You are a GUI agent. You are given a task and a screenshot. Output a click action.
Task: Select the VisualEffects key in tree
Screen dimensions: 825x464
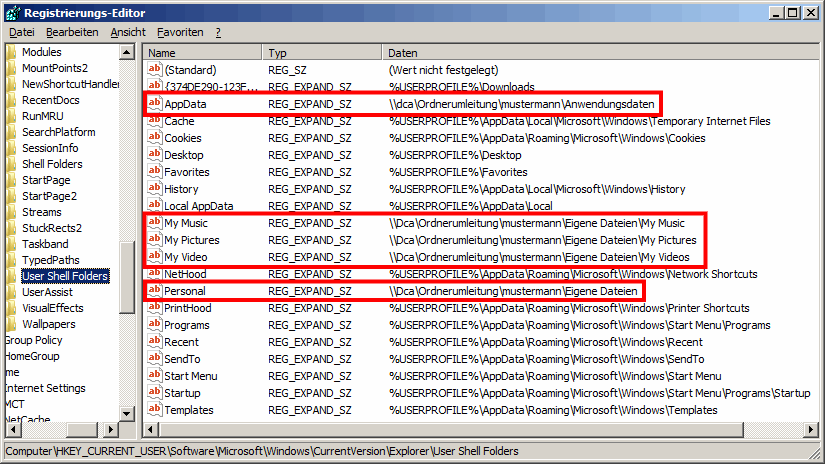point(52,308)
